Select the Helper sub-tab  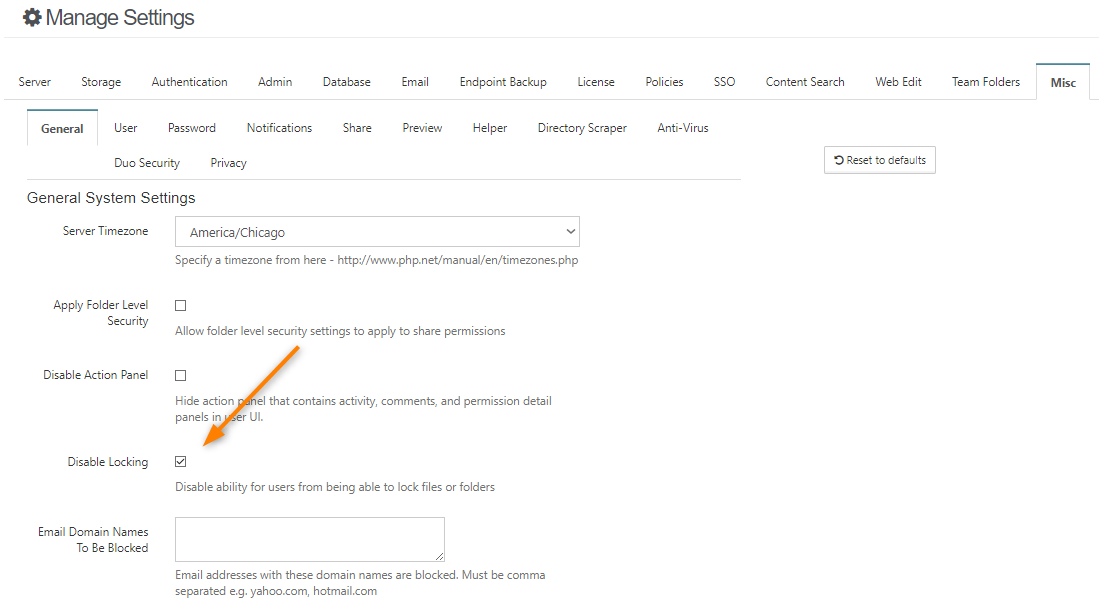click(x=489, y=128)
